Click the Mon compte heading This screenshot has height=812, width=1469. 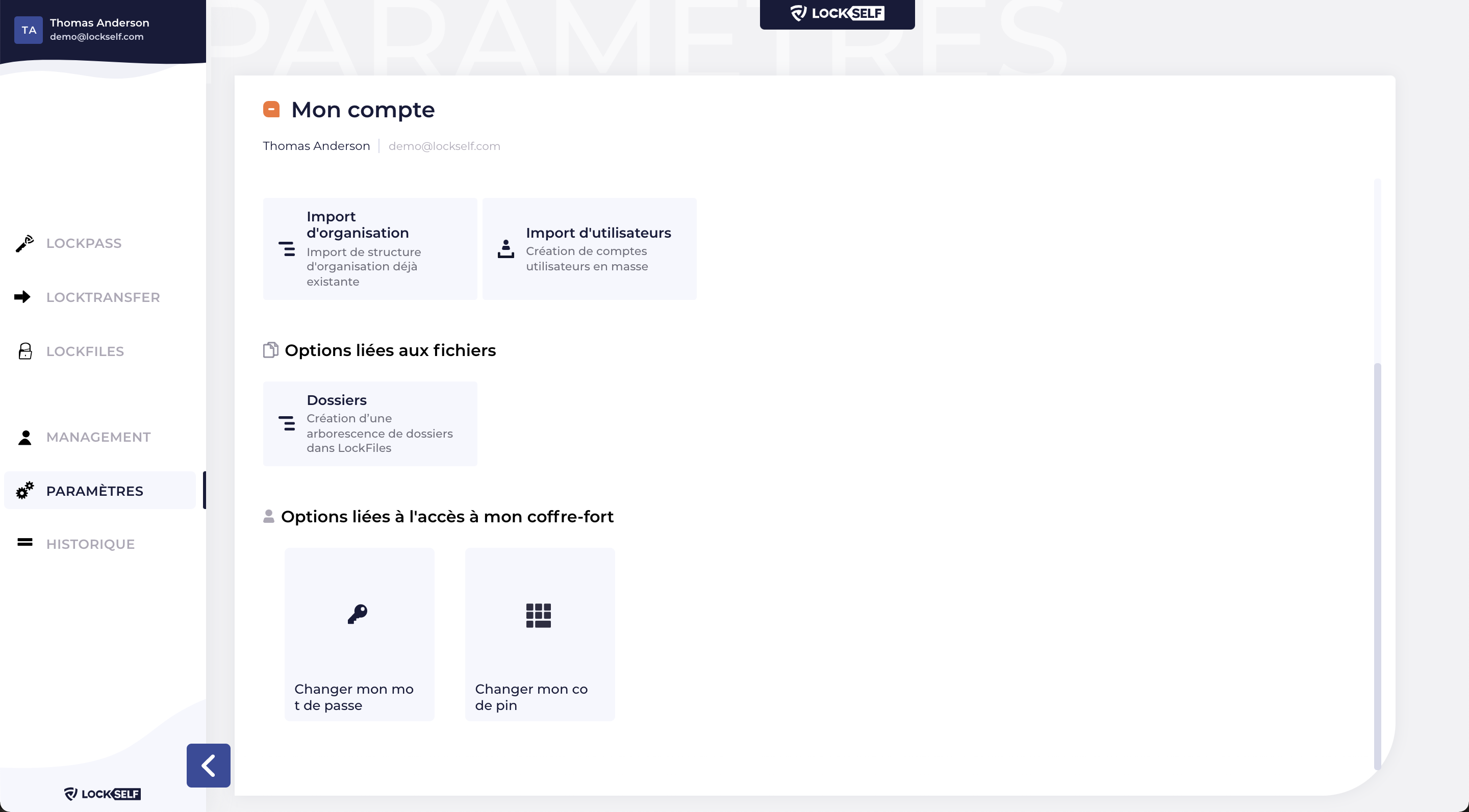[x=363, y=110]
